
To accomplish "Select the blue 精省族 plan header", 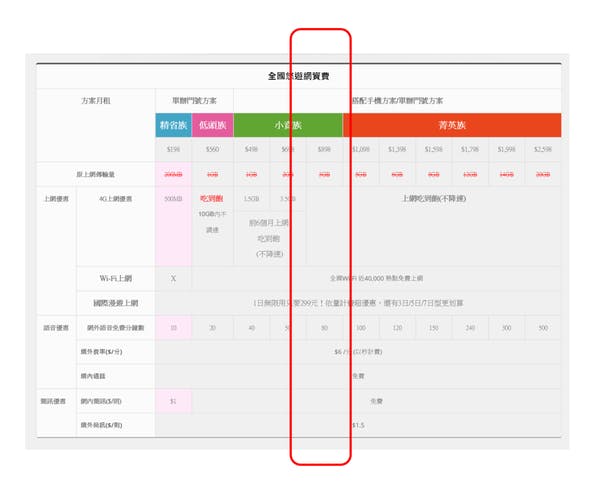I will (x=174, y=125).
